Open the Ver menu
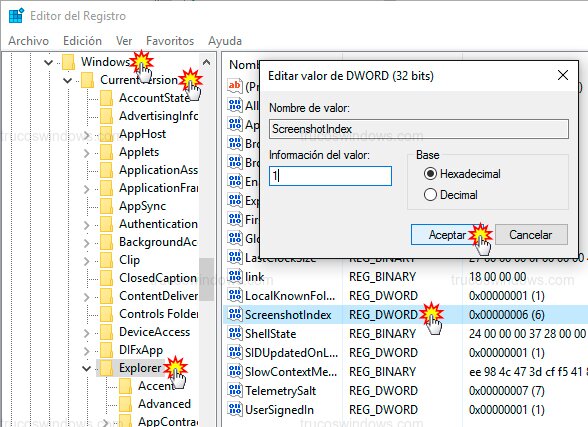This screenshot has width=588, height=427. [x=124, y=40]
